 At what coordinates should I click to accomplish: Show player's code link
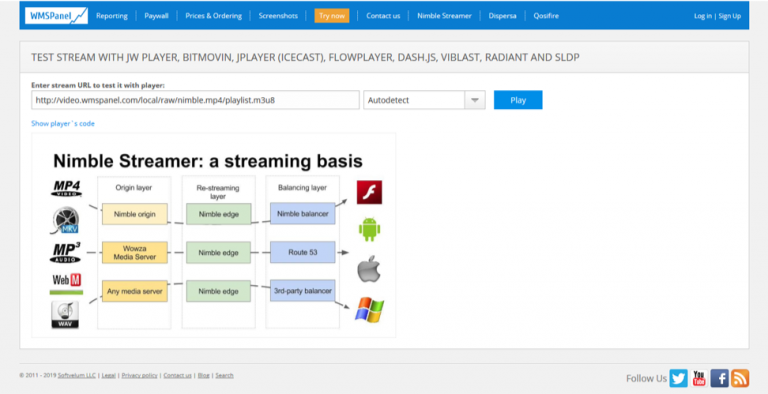[63, 123]
